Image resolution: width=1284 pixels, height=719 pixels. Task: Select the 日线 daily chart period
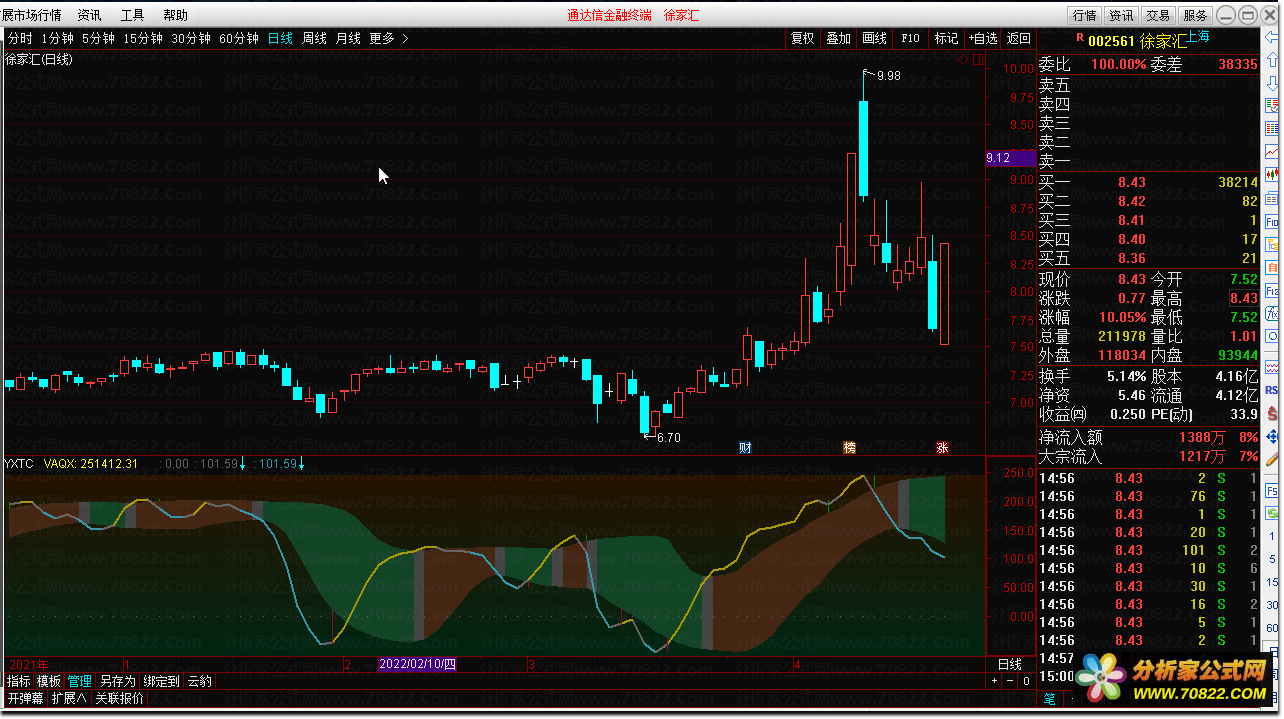point(280,38)
